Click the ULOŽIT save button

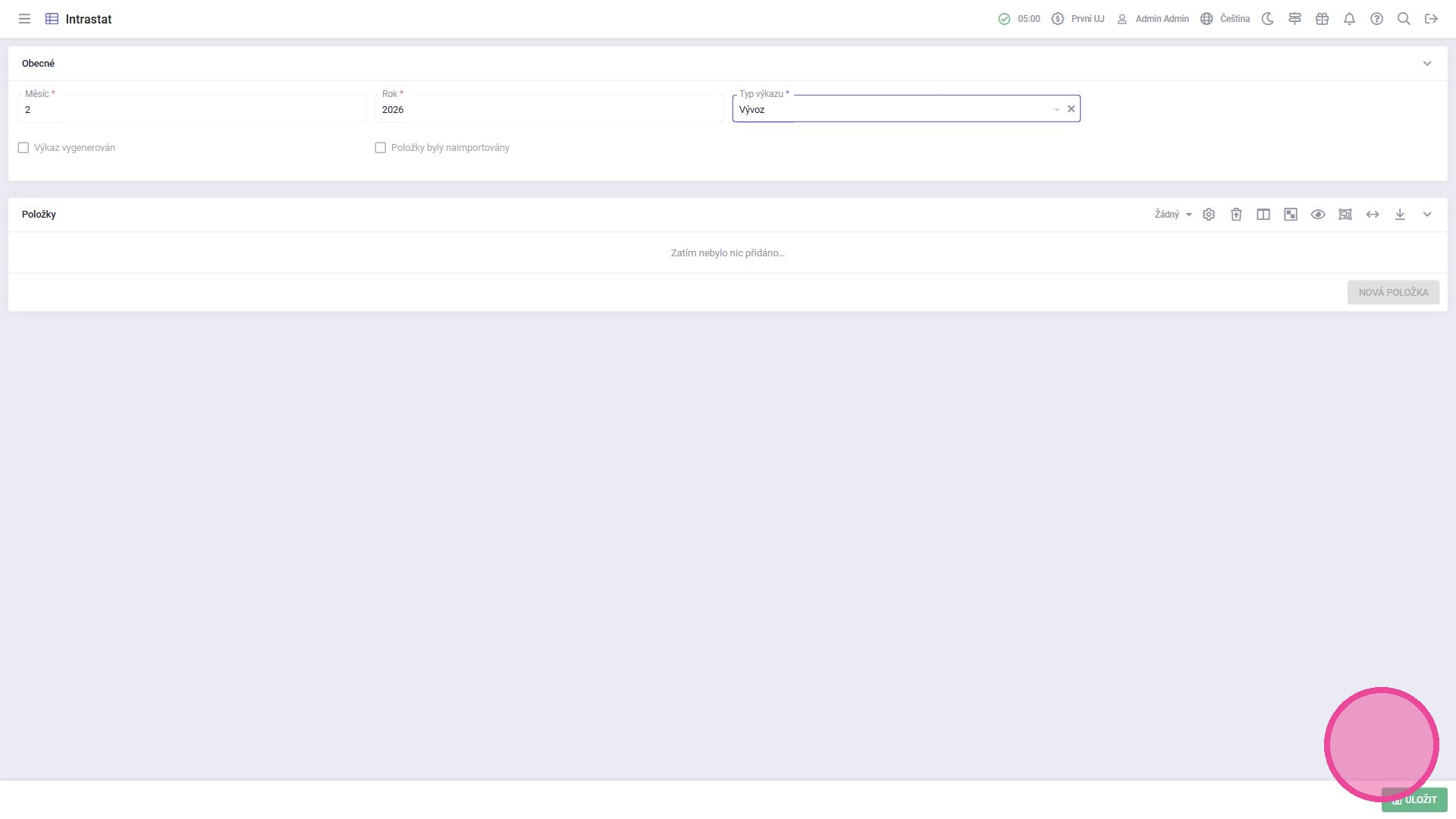[1414, 799]
